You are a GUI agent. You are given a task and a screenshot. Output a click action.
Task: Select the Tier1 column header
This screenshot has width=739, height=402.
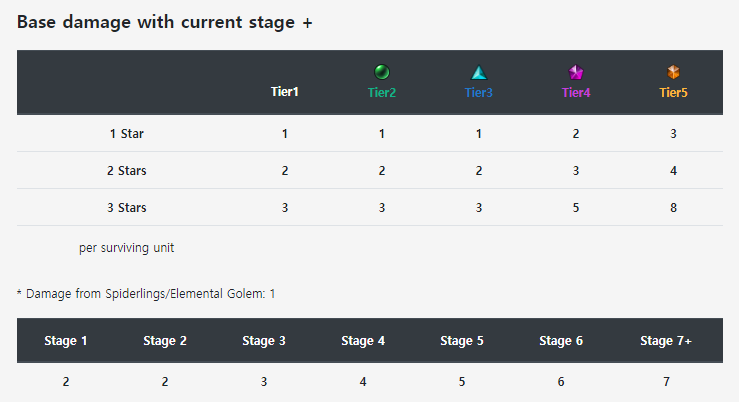click(285, 92)
